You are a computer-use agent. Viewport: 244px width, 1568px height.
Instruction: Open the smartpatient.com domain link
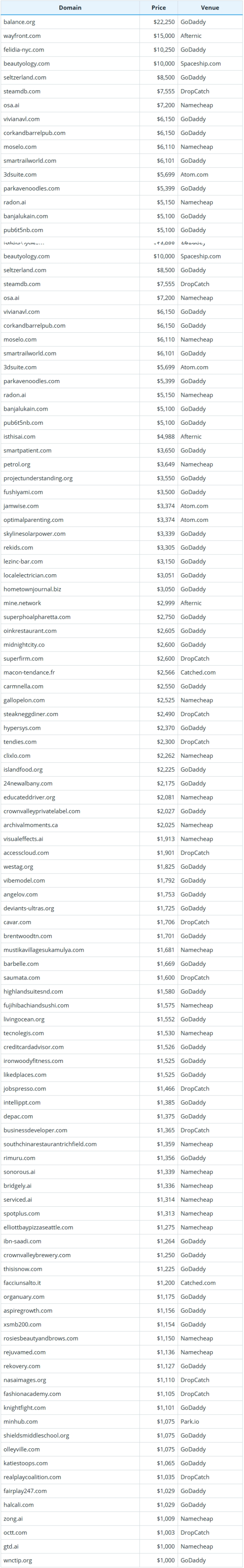pyautogui.click(x=28, y=450)
